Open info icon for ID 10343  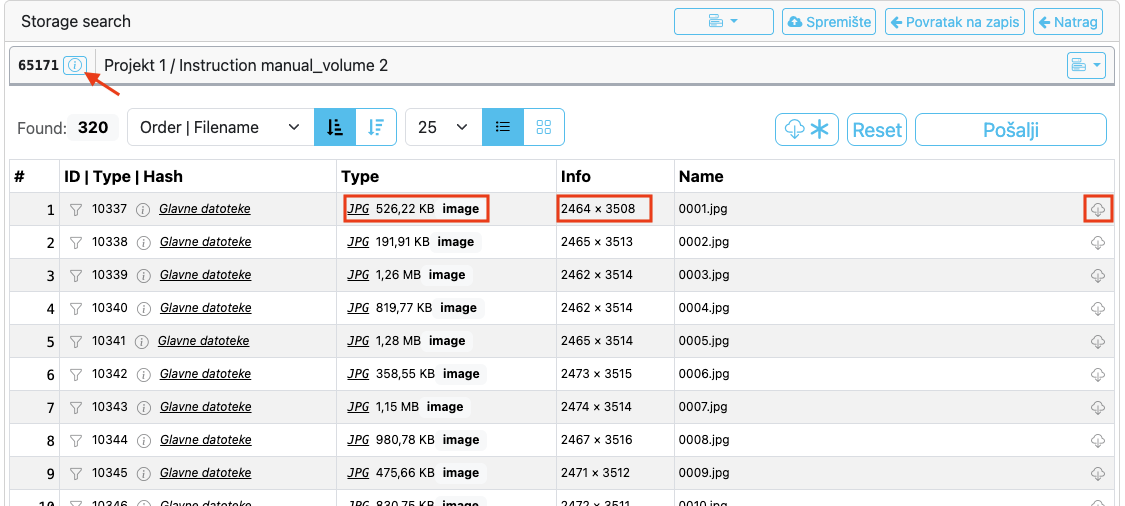tap(143, 408)
